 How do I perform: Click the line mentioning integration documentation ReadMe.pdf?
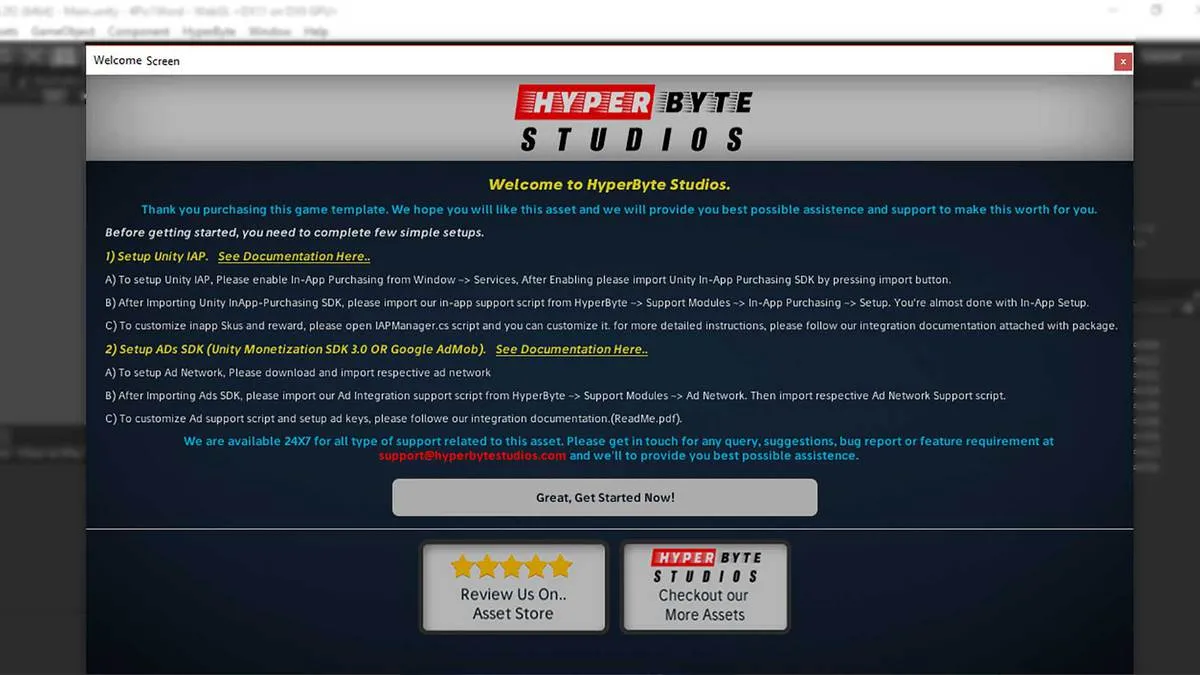[394, 419]
